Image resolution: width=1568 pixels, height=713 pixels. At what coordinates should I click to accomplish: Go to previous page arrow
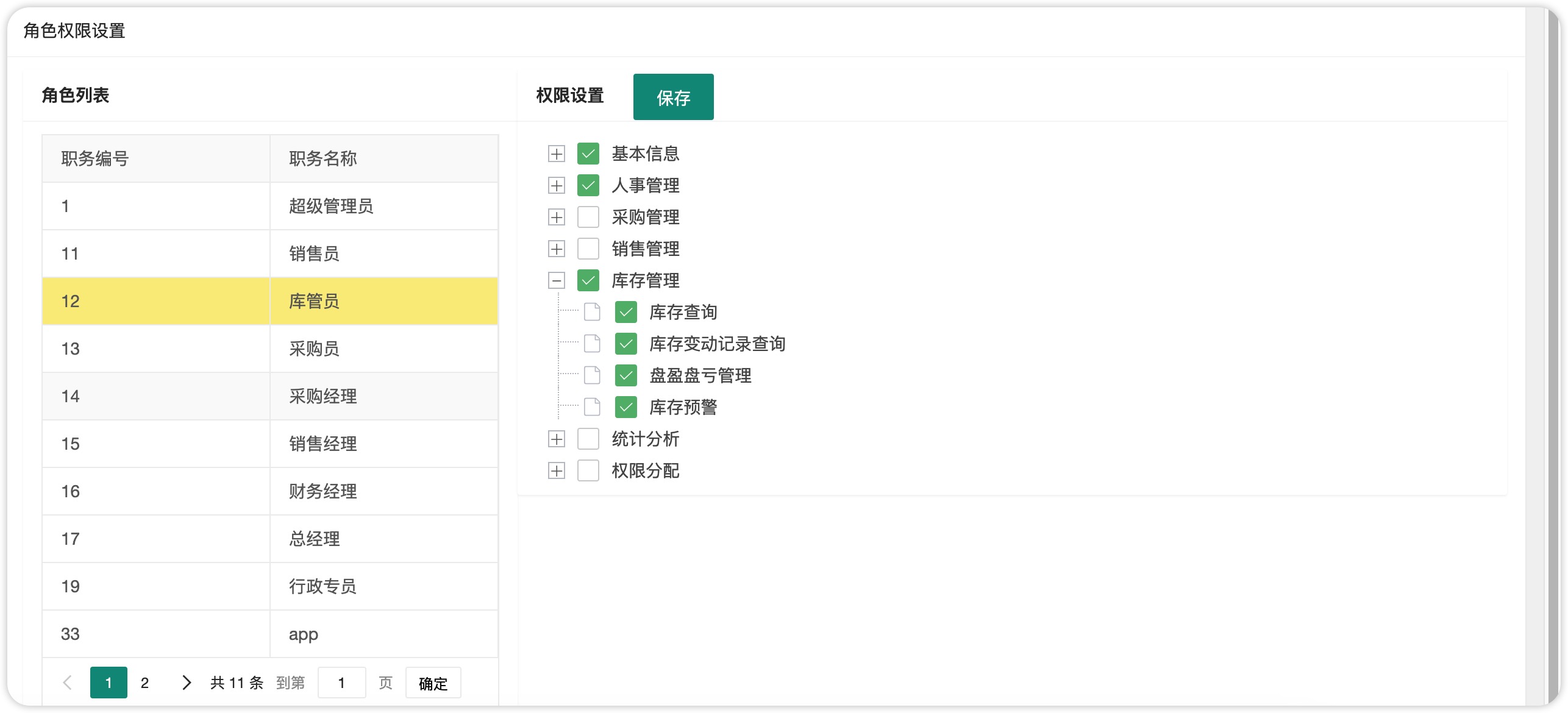[x=68, y=683]
